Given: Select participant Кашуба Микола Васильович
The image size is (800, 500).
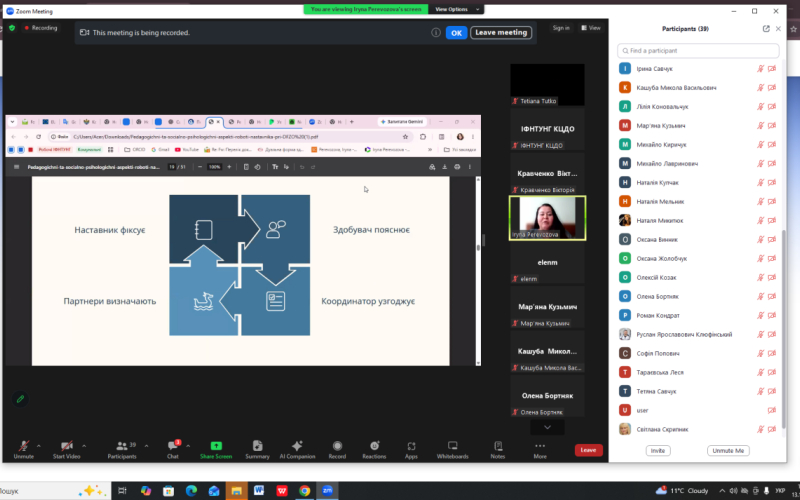Looking at the screenshot, I should click(x=698, y=87).
